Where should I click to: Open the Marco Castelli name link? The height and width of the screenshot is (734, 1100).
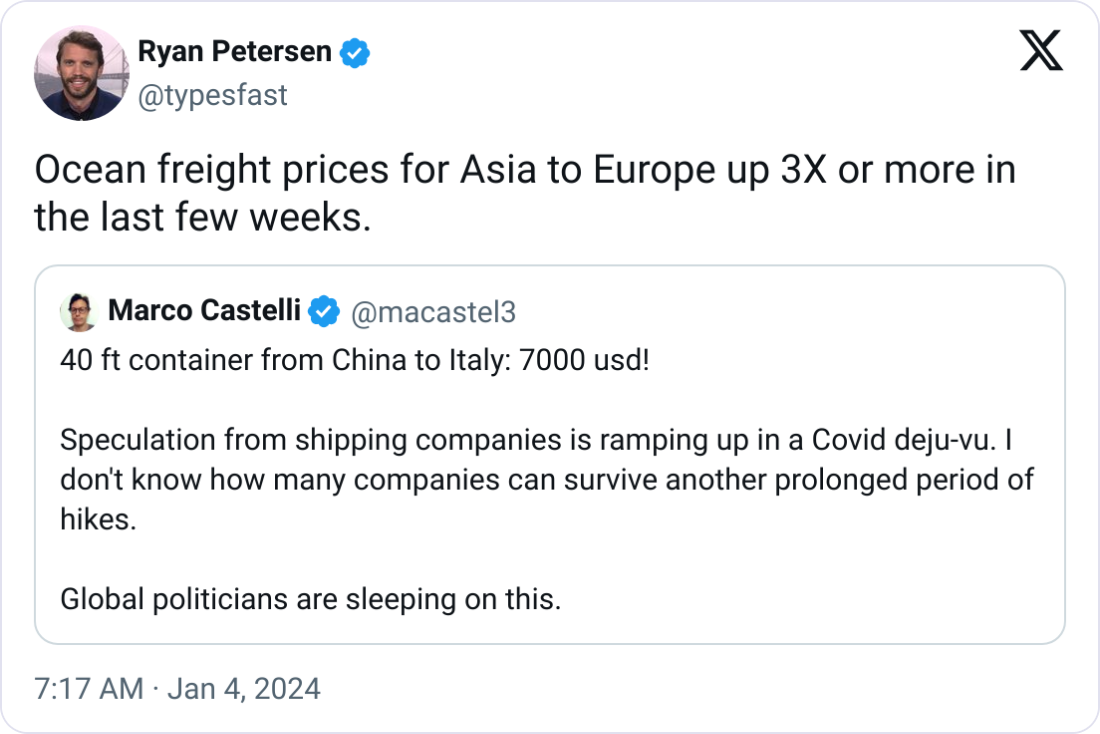point(204,311)
